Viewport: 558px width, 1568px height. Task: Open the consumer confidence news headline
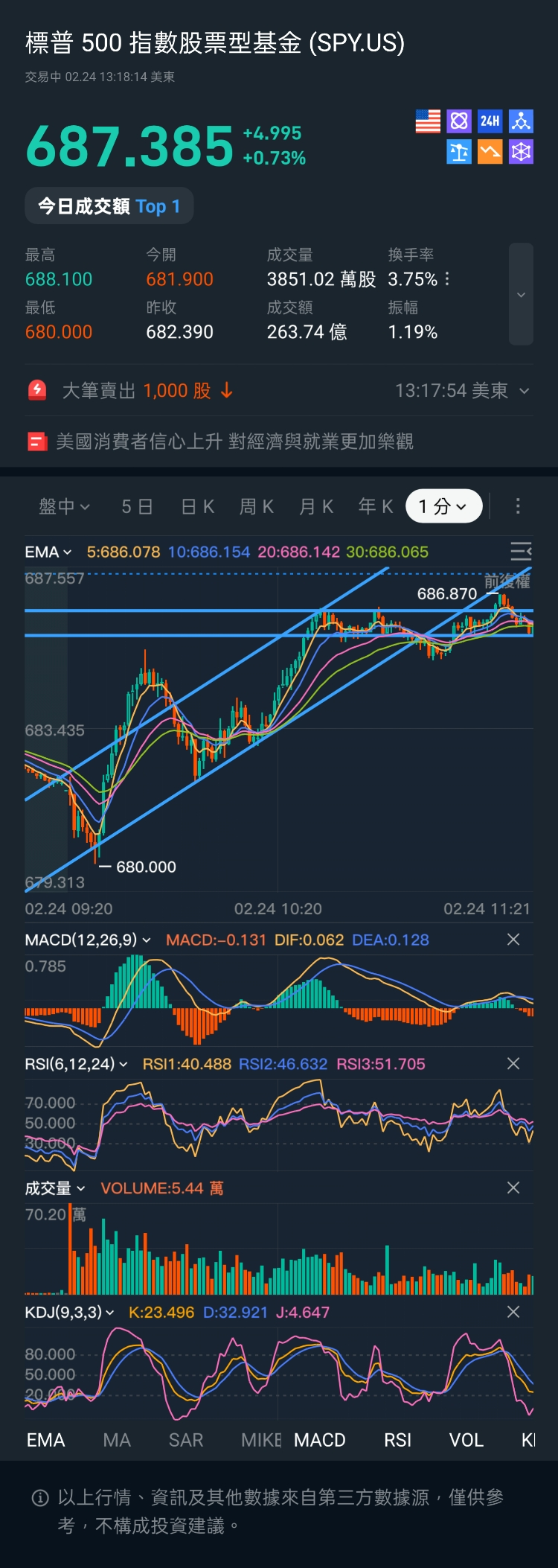(x=234, y=442)
